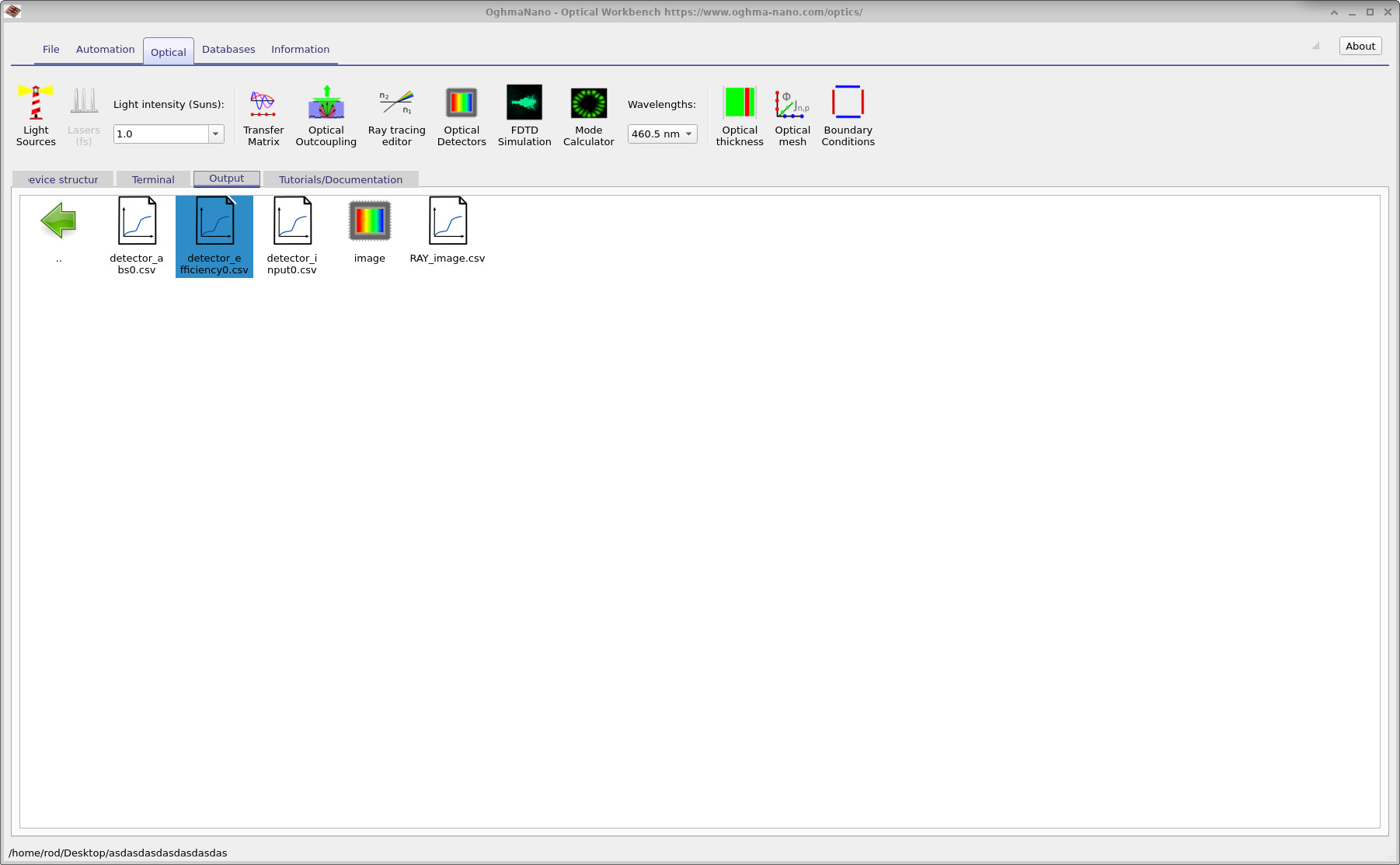Switch to the Databases ribbon tab
This screenshot has width=1400, height=865.
pyautogui.click(x=228, y=49)
